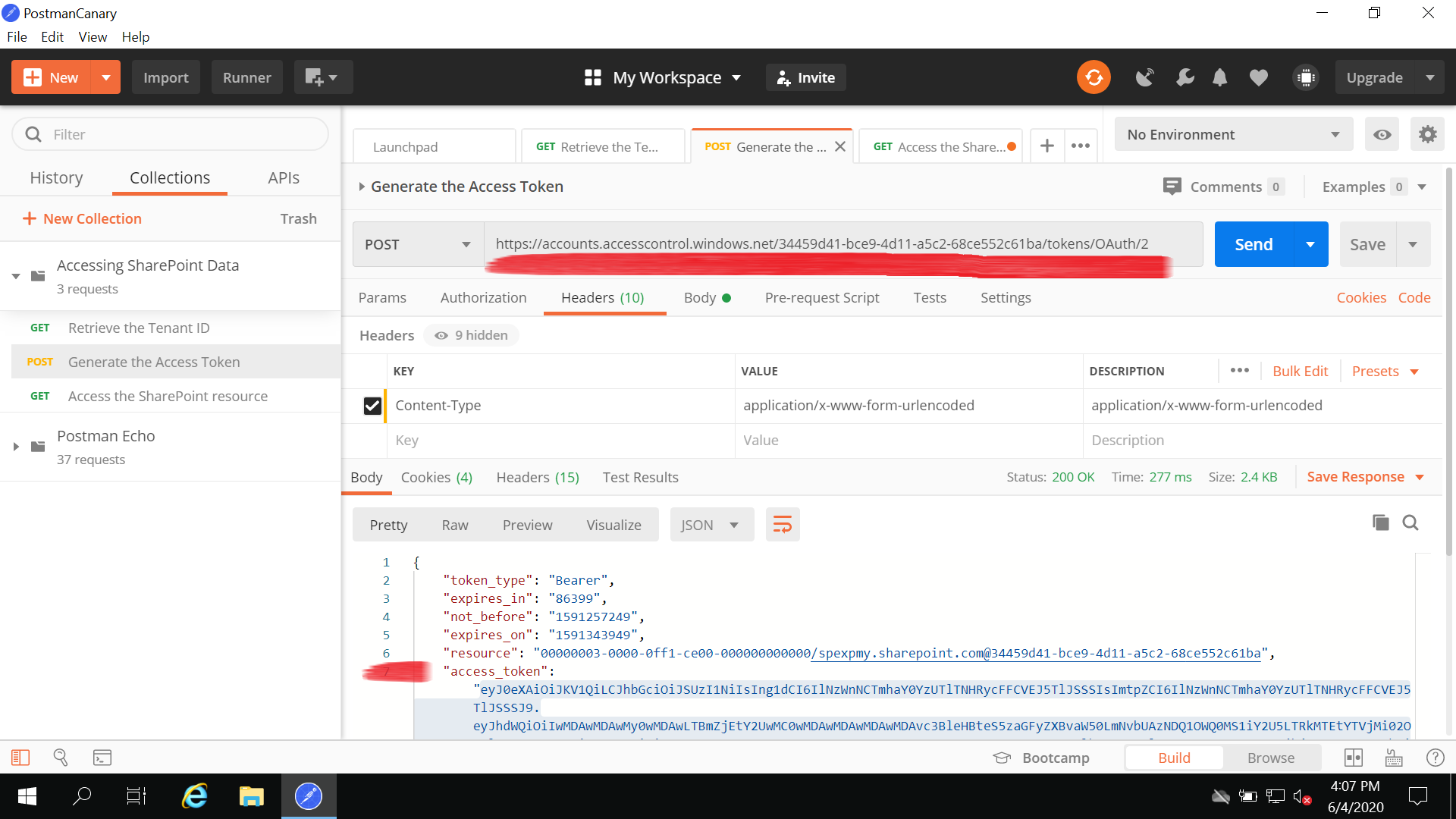Open the Postman console
This screenshot has width=1456, height=819.
pos(101,757)
